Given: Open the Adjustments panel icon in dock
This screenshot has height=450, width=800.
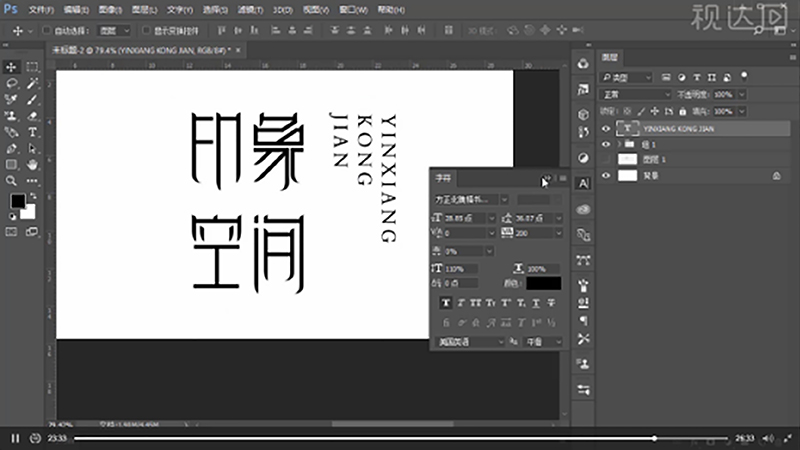Looking at the screenshot, I should [x=583, y=158].
